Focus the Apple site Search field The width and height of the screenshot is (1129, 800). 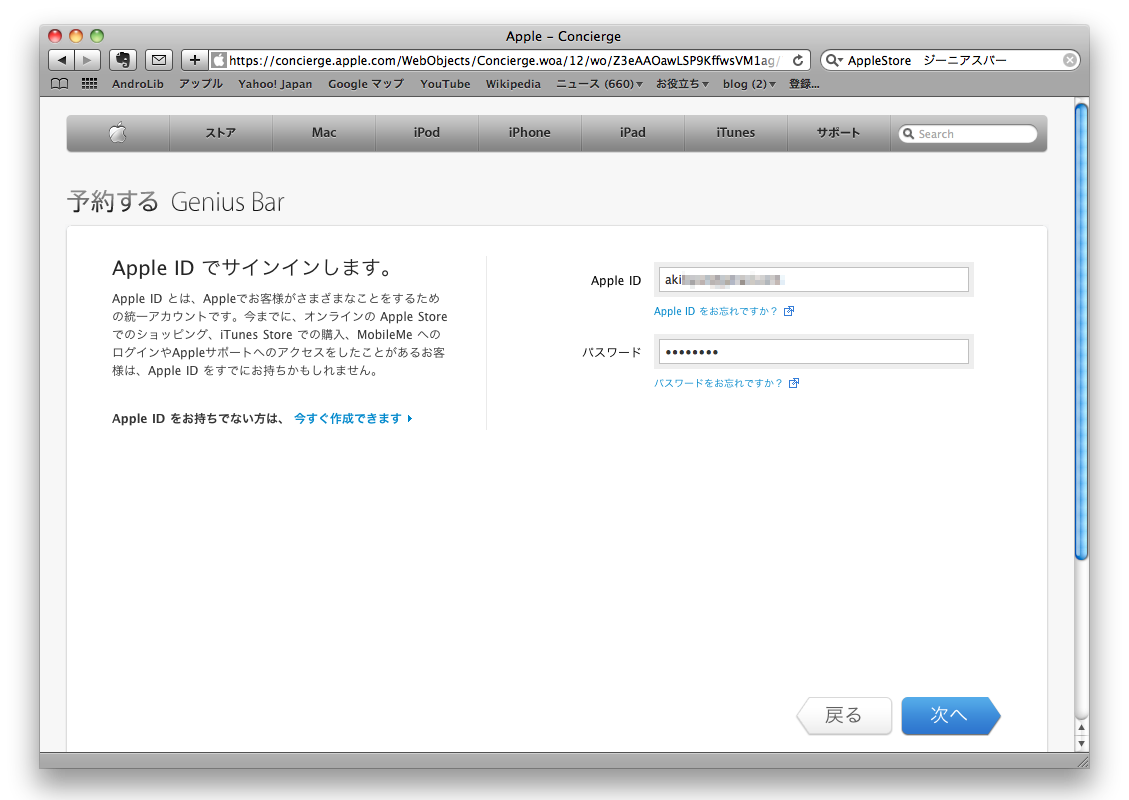pos(968,134)
